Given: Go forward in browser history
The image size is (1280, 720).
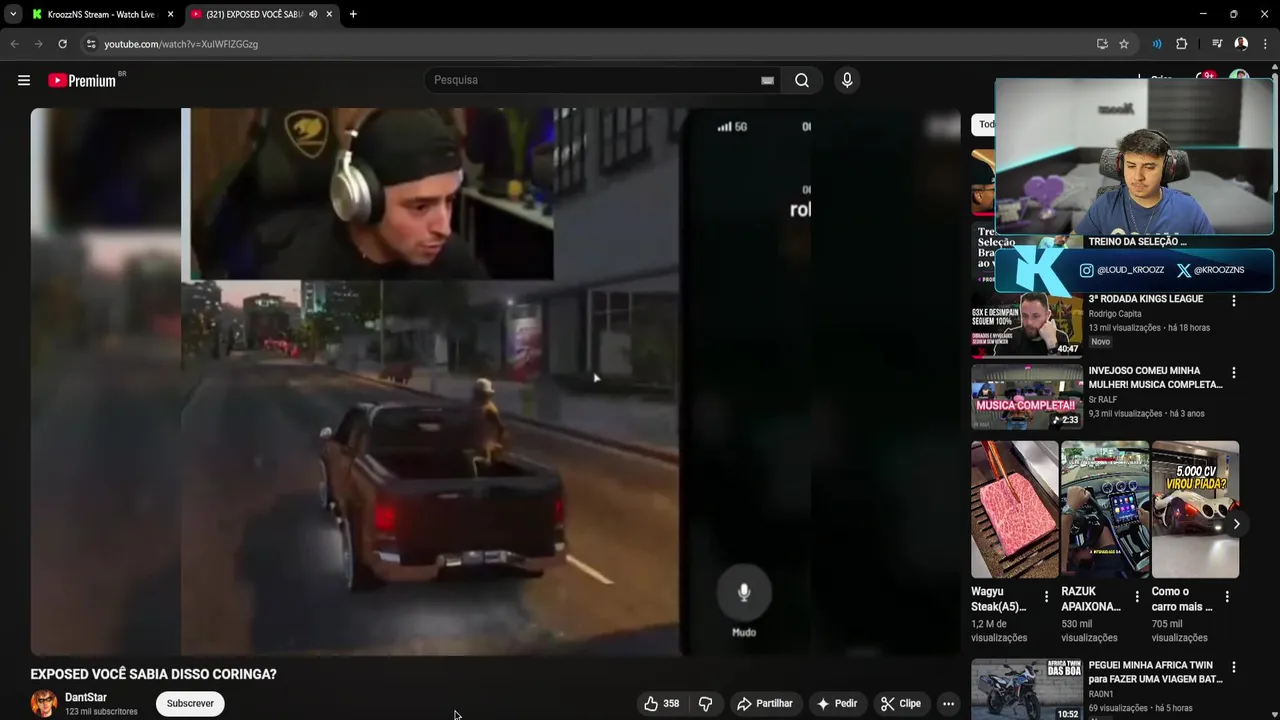Looking at the screenshot, I should point(38,44).
